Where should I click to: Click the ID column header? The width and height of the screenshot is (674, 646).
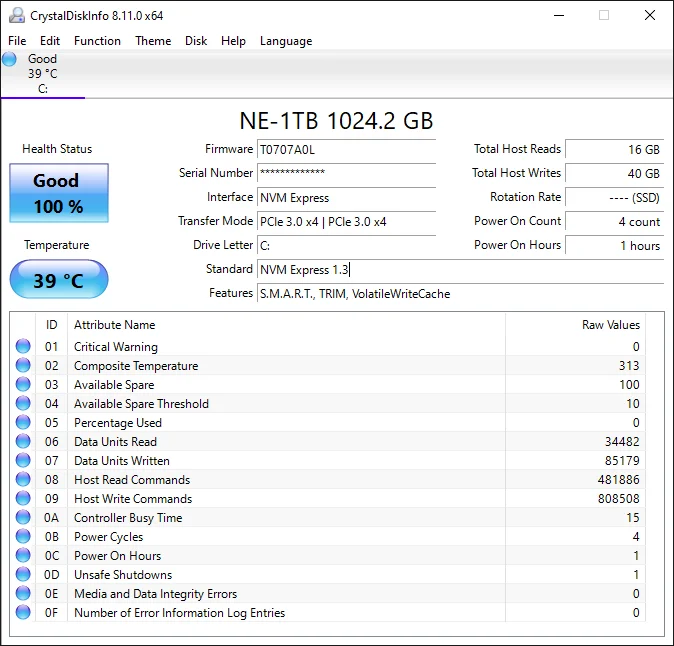(51, 325)
